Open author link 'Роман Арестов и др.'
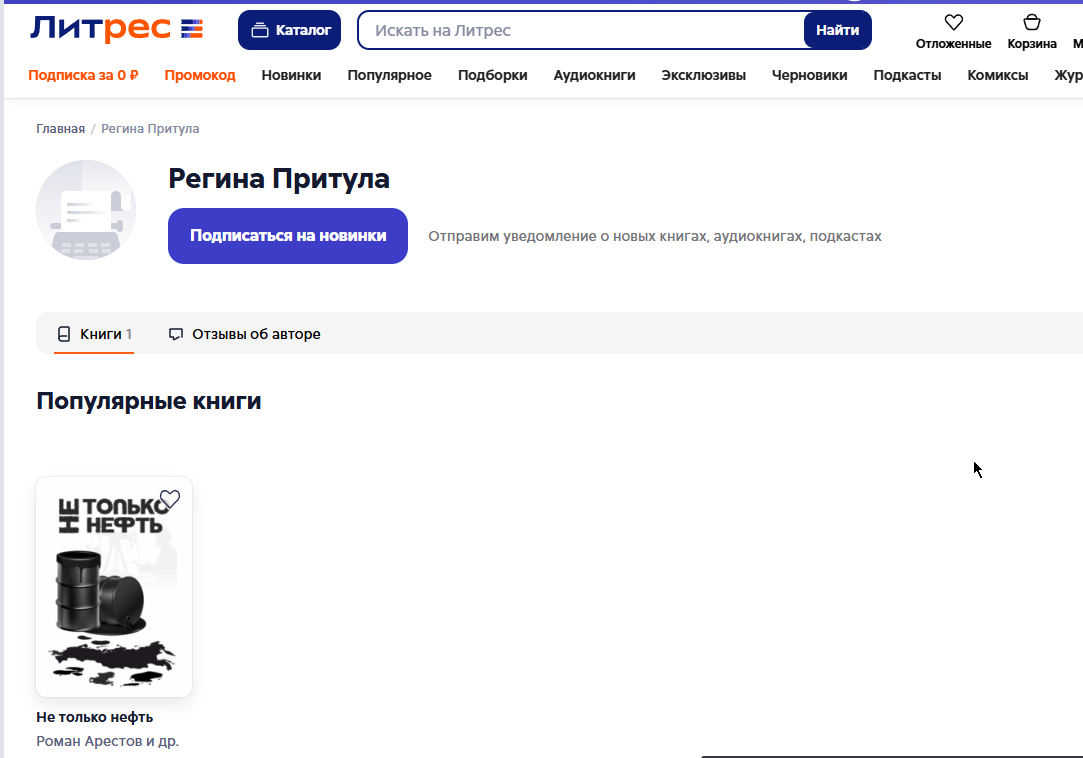This screenshot has width=1083, height=758. coord(107,741)
